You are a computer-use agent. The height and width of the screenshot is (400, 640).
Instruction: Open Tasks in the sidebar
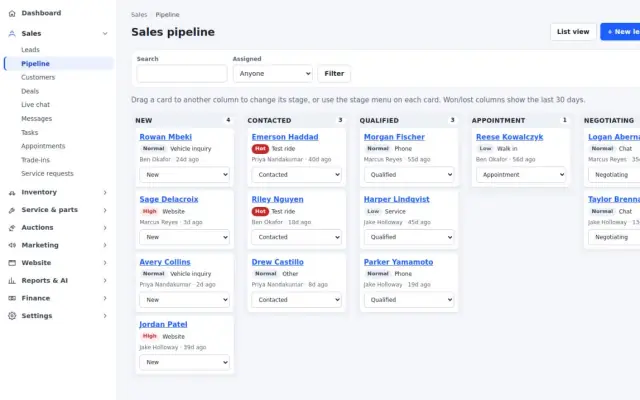(29, 133)
